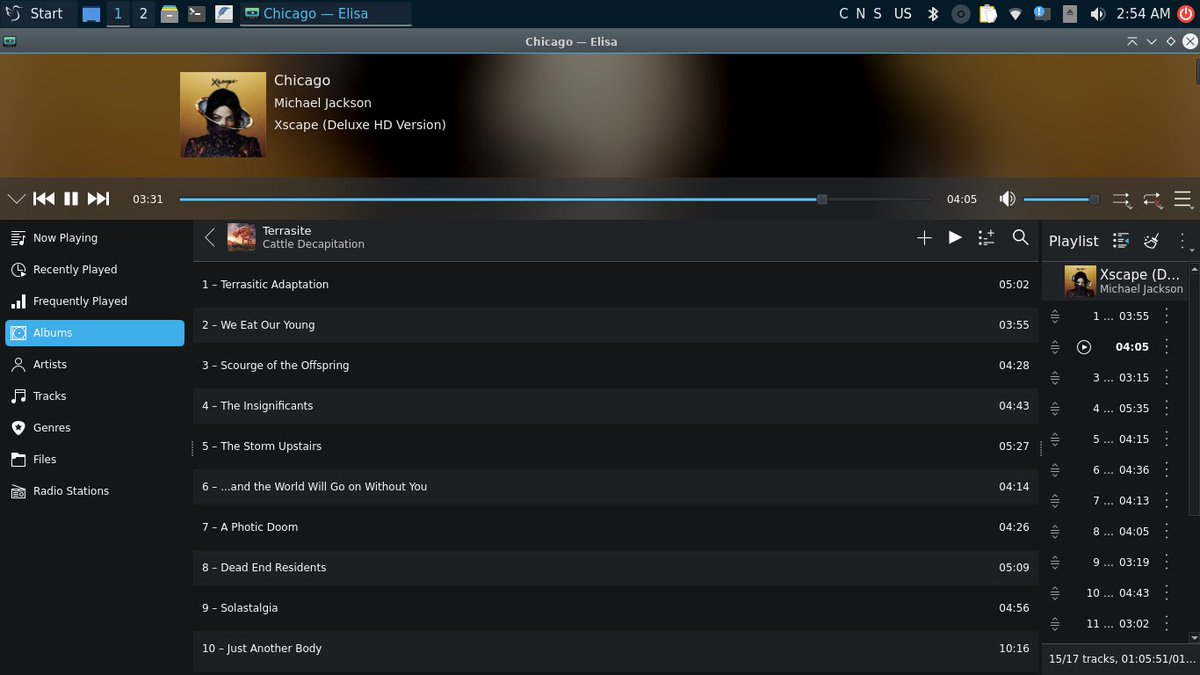The width and height of the screenshot is (1200, 675).
Task: Pause the current song
Action: coord(71,199)
